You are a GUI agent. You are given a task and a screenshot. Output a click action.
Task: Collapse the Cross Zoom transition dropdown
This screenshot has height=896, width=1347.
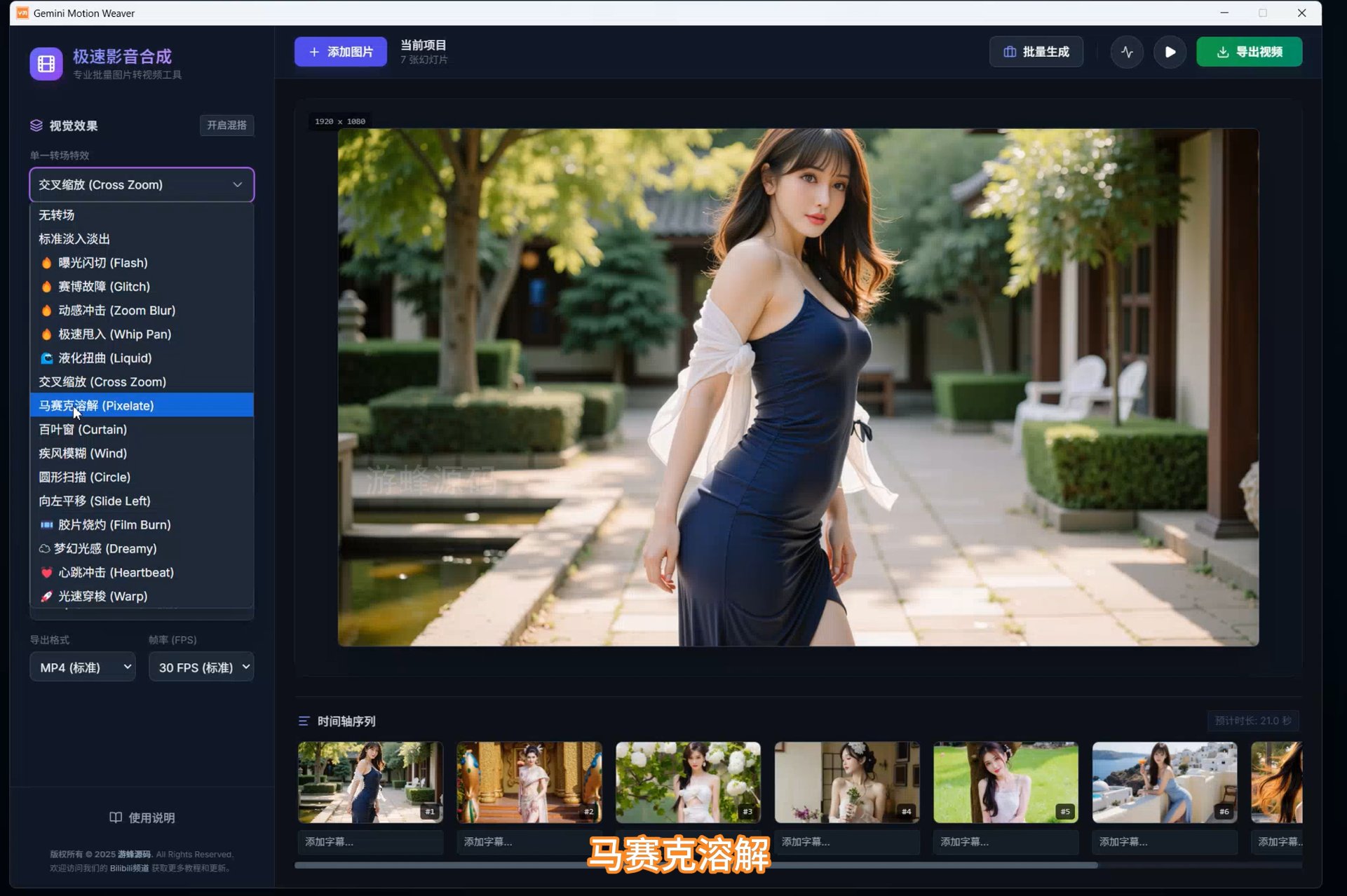coord(142,185)
